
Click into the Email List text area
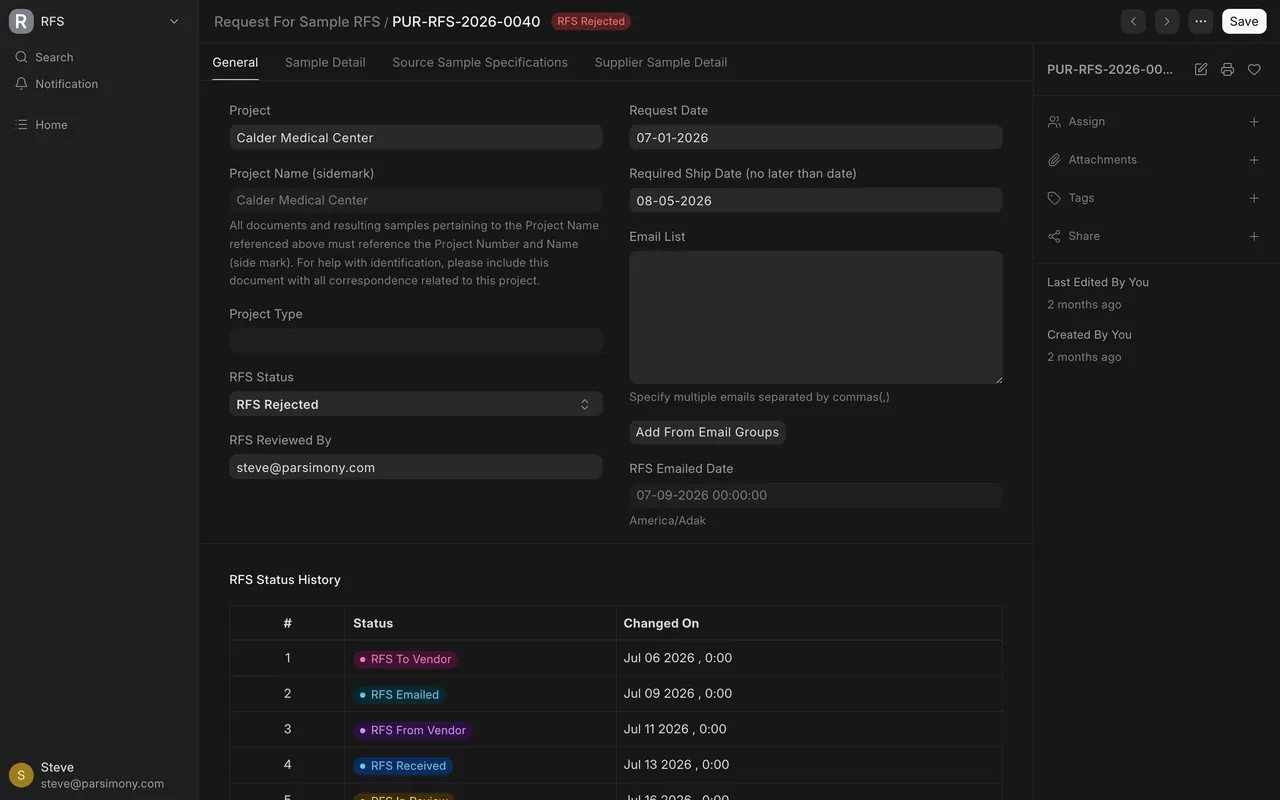click(x=816, y=317)
